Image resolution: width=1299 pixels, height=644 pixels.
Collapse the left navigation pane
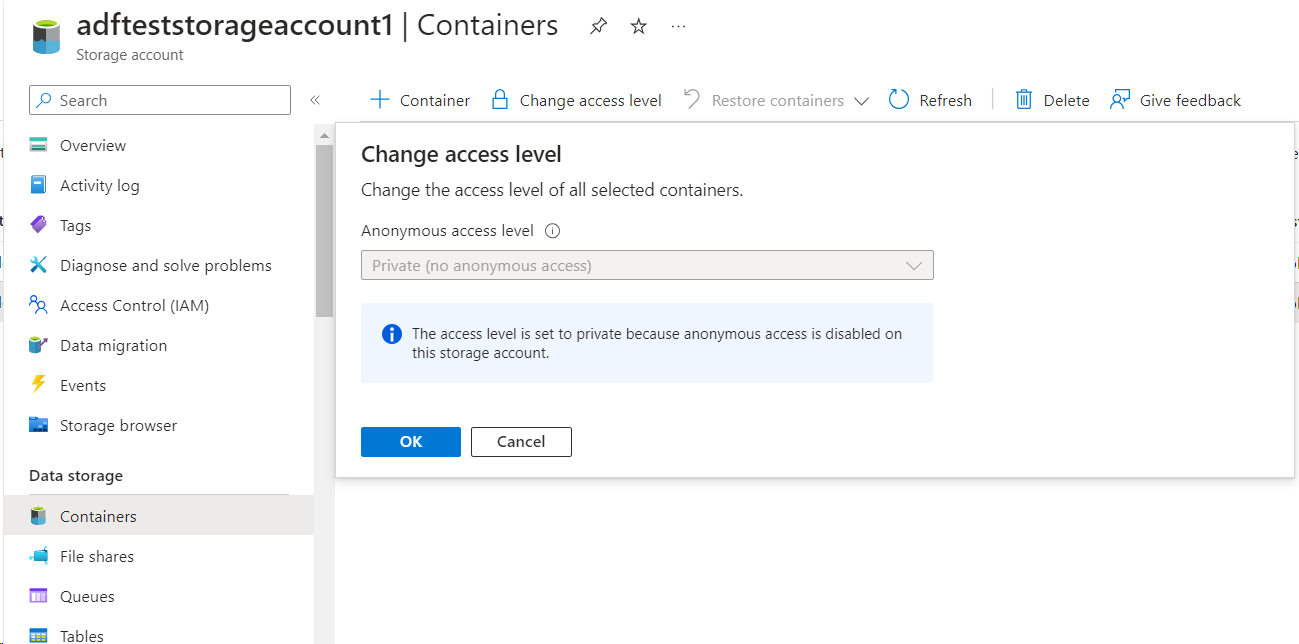[x=315, y=100]
